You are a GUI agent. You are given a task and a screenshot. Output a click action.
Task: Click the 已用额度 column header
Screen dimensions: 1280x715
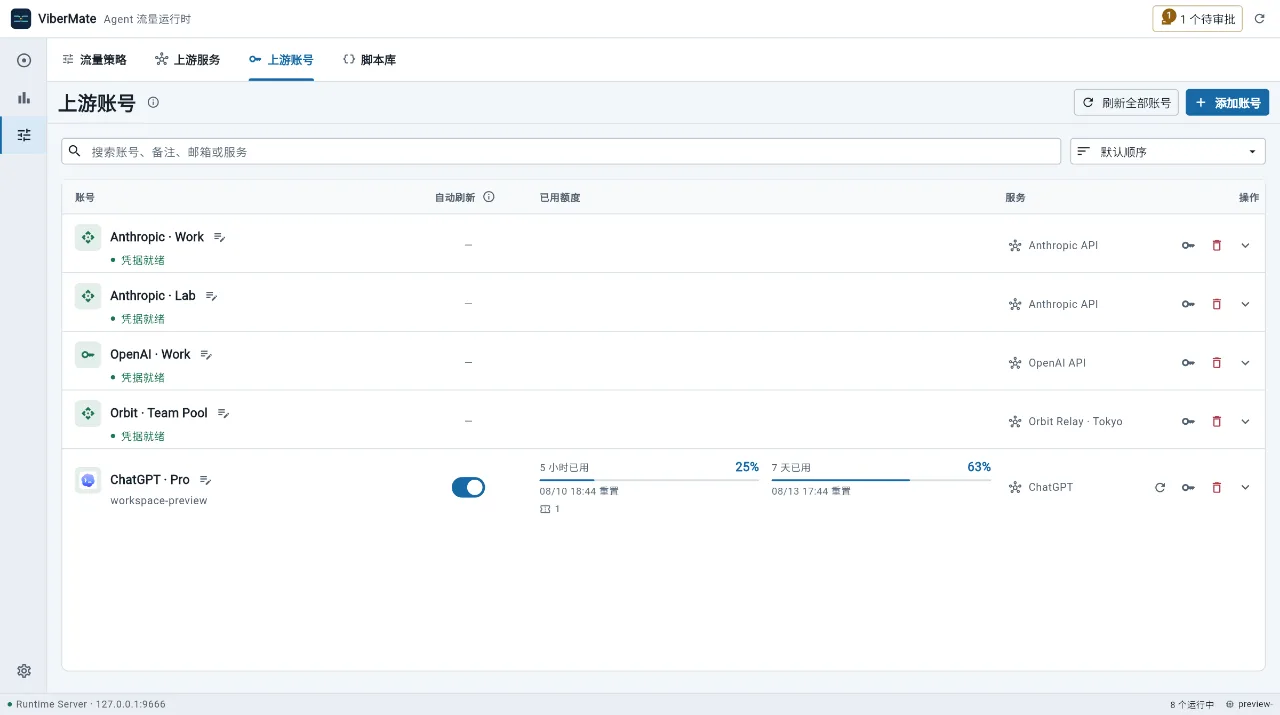560,197
